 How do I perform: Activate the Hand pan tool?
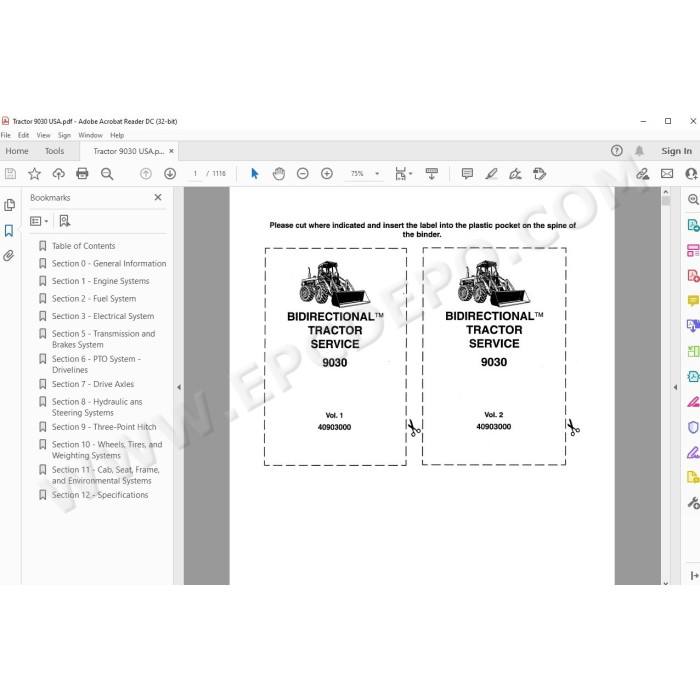(279, 173)
